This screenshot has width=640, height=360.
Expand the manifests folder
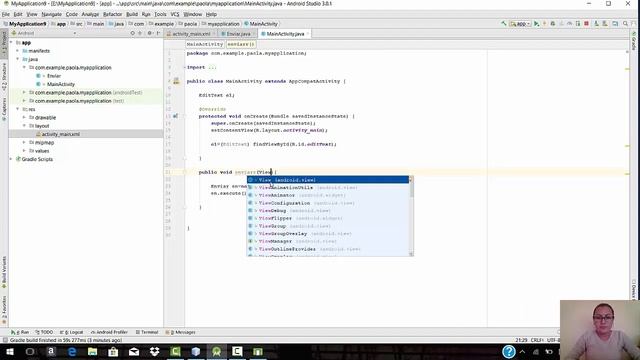[18, 51]
